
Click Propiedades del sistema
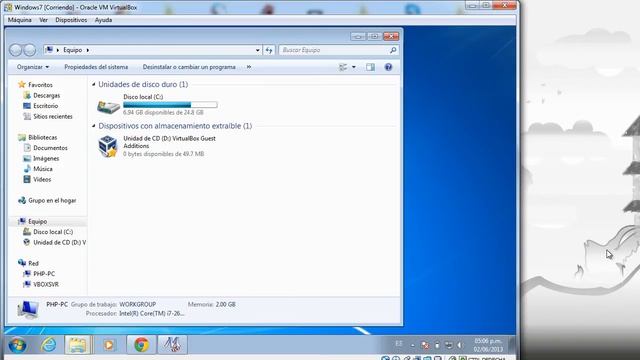[96, 67]
